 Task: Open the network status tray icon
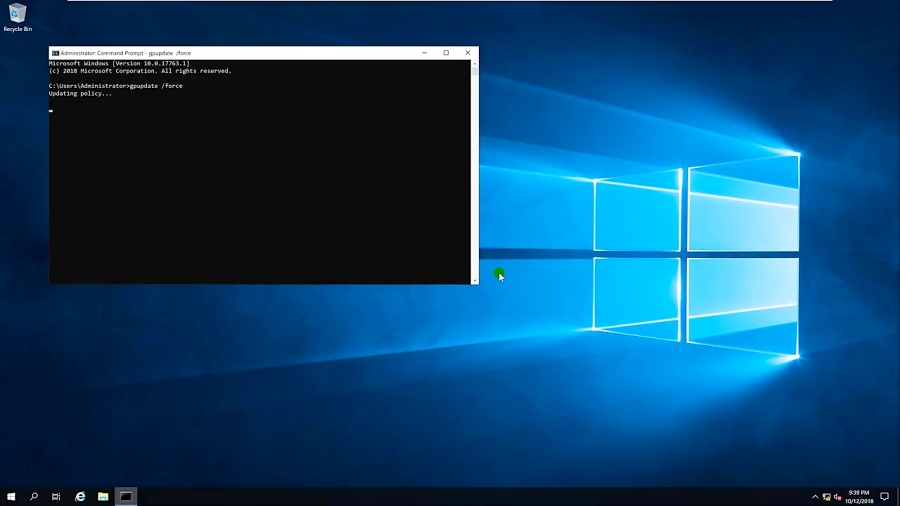point(827,497)
